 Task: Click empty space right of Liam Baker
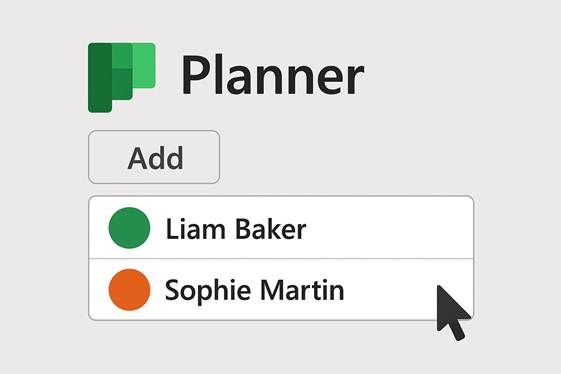[388, 228]
